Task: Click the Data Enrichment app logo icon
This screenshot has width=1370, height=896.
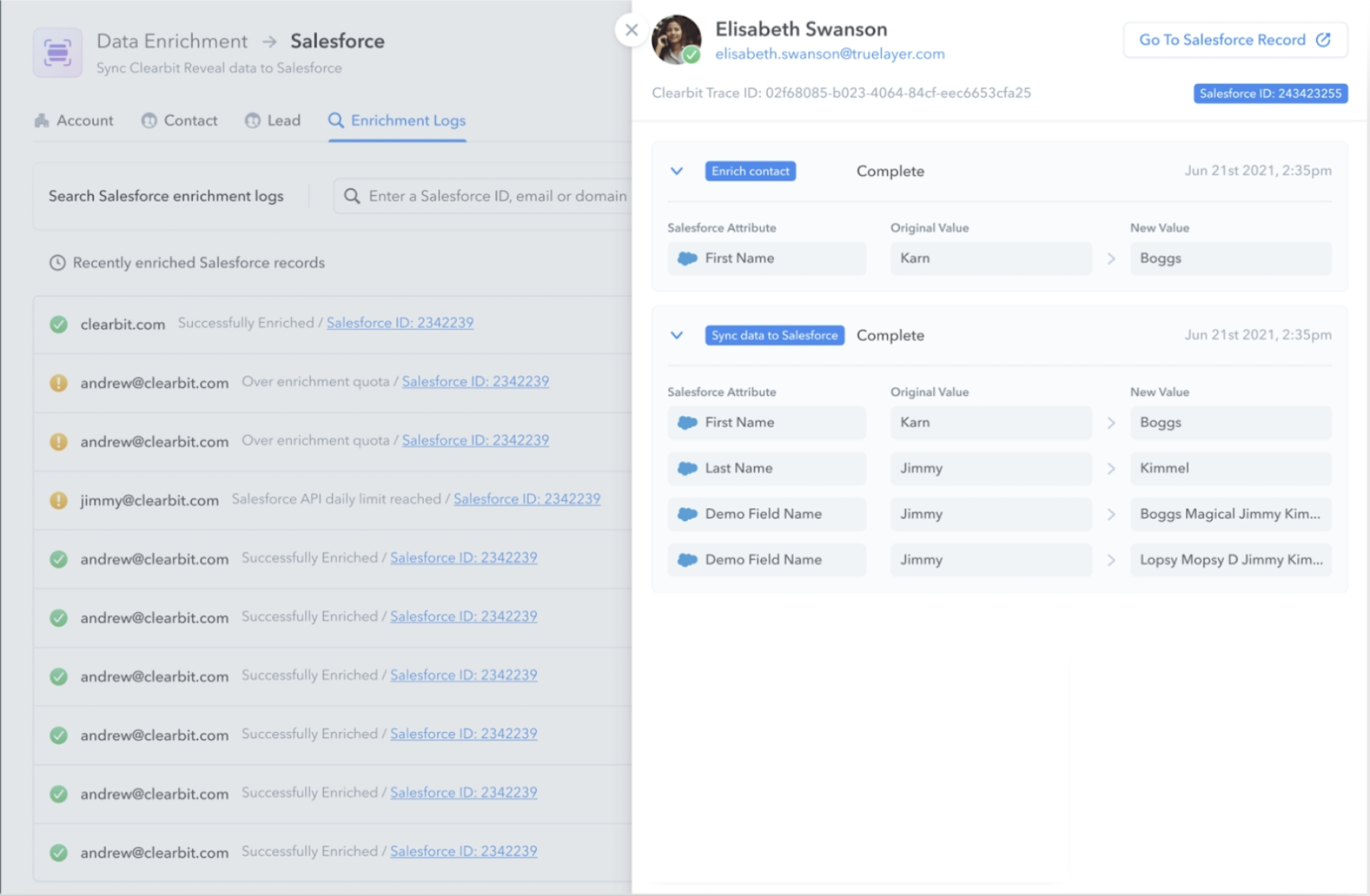Action: pyautogui.click(x=57, y=52)
